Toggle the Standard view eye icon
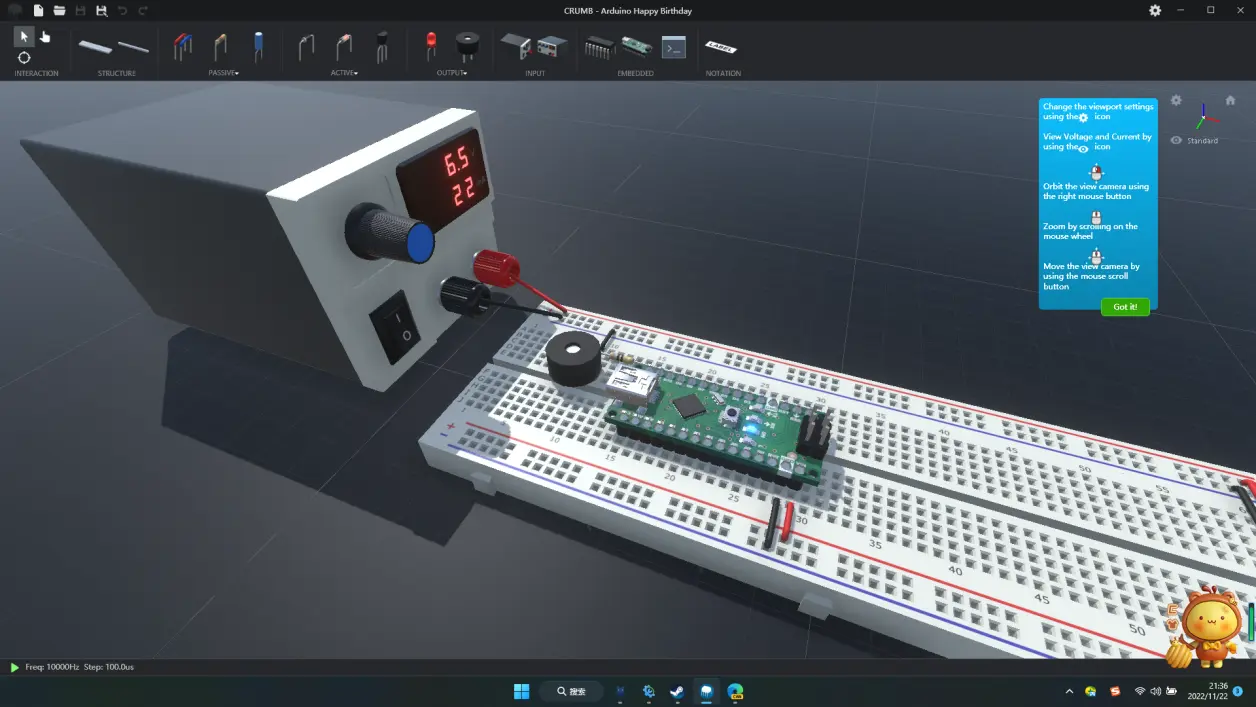1256x707 pixels. point(1176,141)
